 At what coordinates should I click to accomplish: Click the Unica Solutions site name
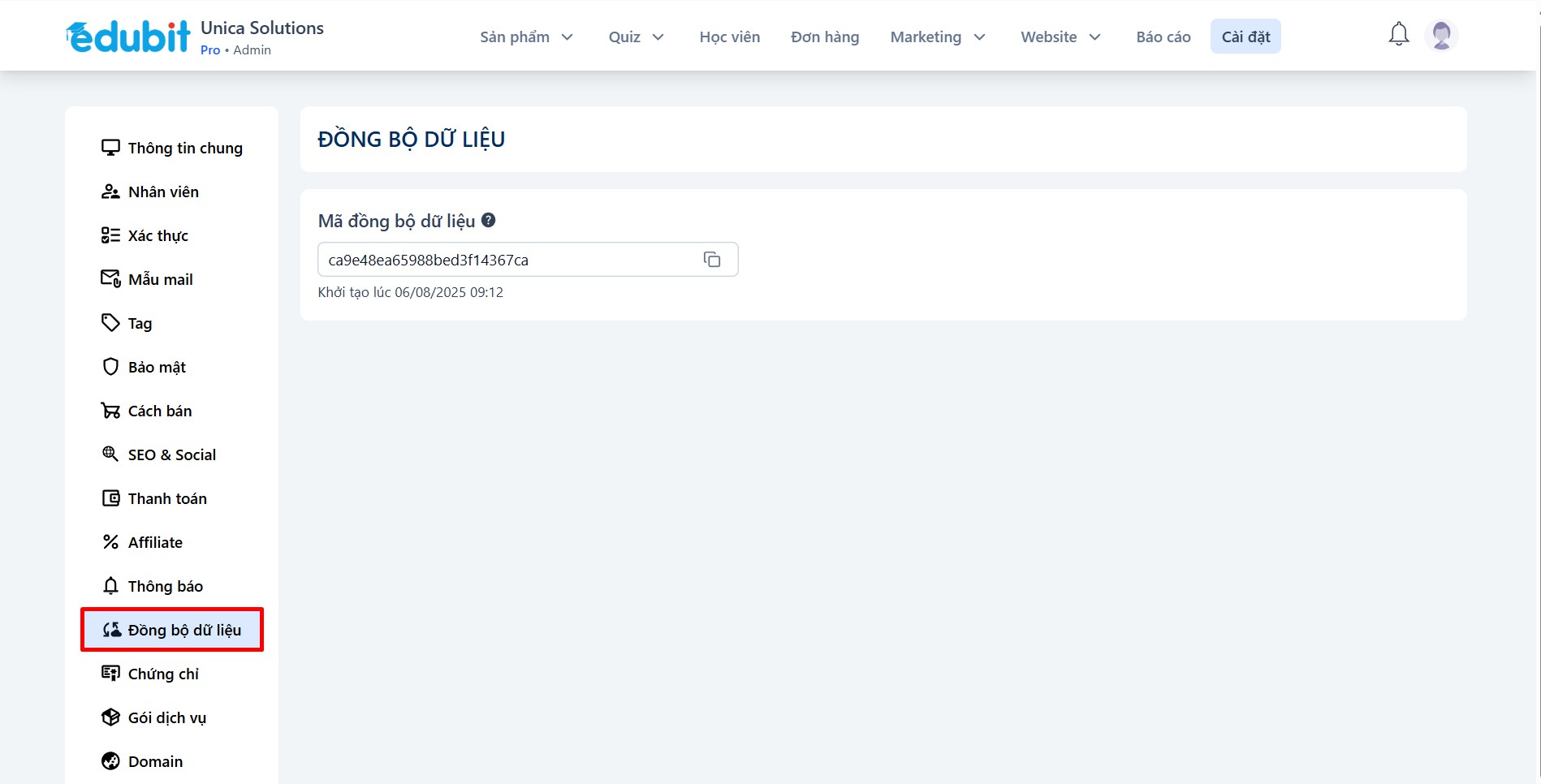click(262, 28)
